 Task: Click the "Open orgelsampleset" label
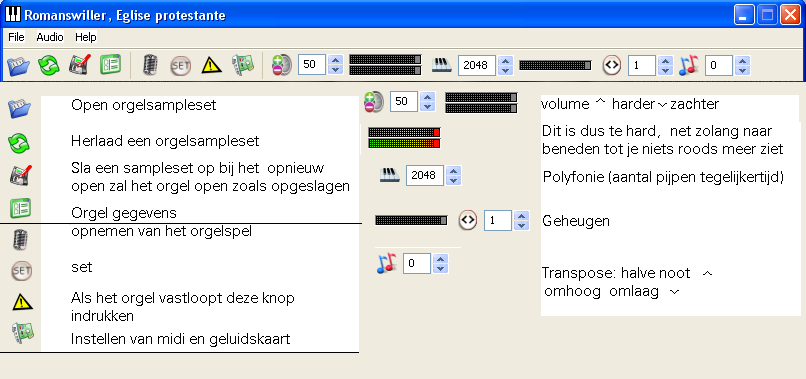point(143,105)
